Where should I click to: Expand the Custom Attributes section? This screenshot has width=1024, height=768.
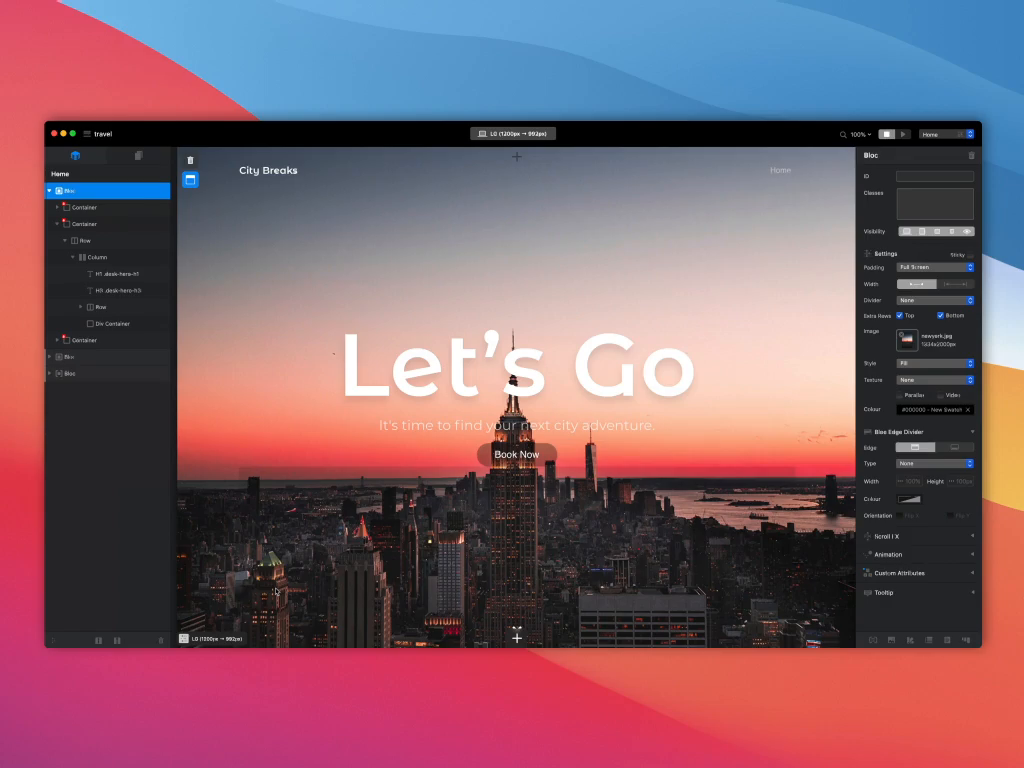[972, 573]
